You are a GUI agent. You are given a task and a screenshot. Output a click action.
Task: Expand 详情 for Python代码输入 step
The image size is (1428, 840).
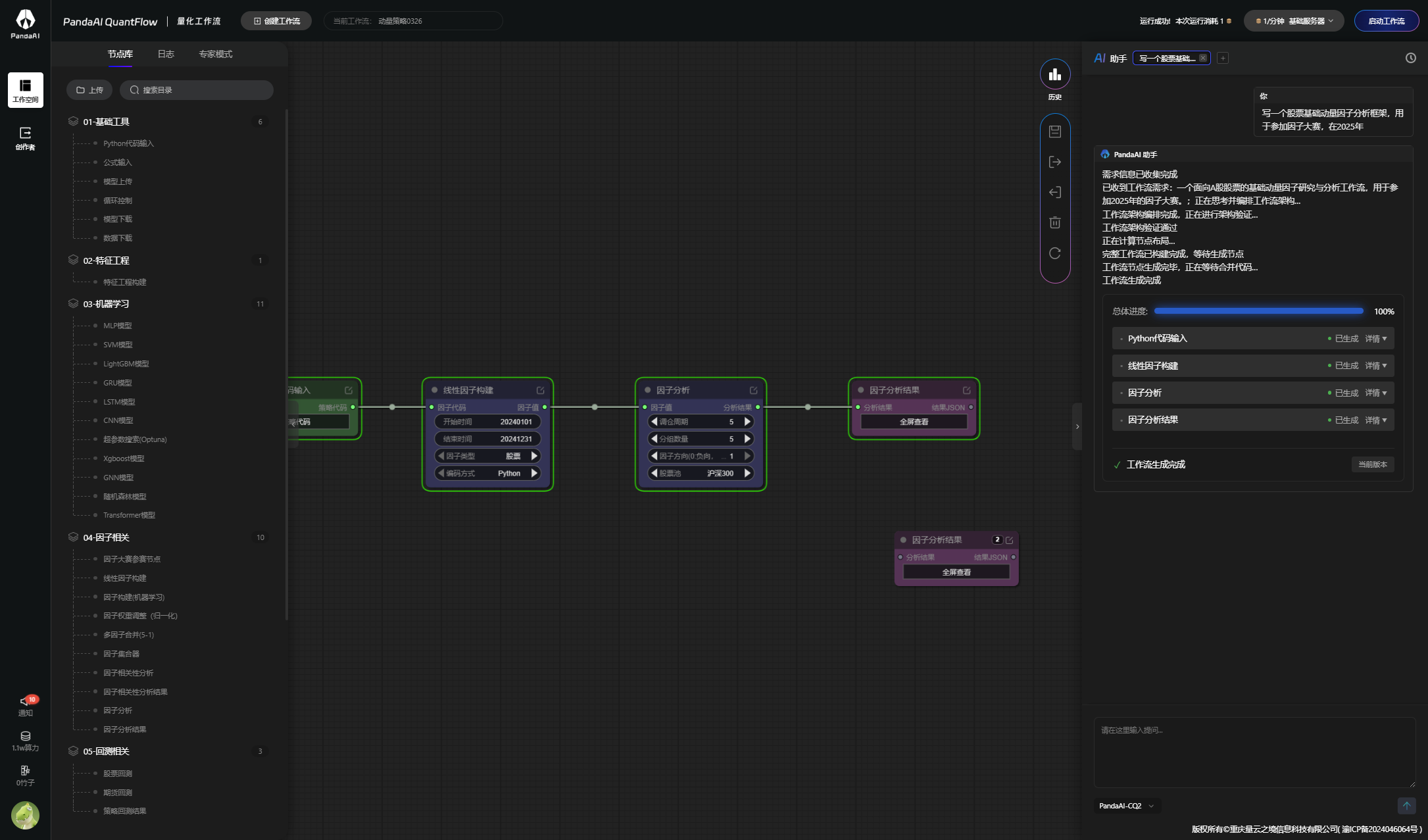[1375, 339]
